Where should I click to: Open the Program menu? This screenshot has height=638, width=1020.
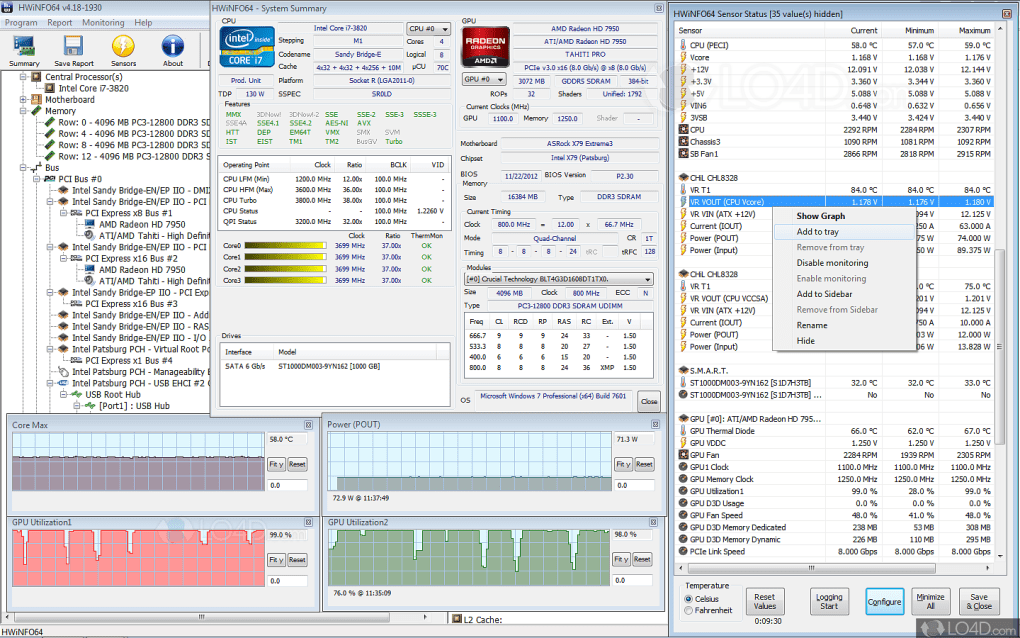tap(21, 23)
